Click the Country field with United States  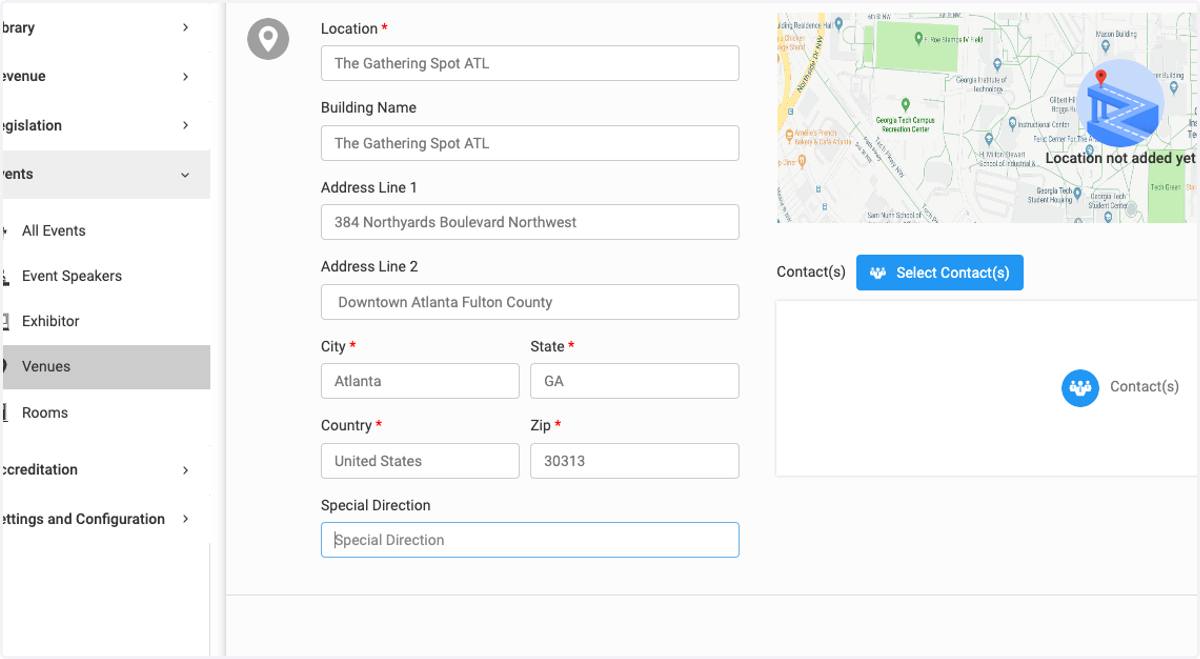pos(420,461)
